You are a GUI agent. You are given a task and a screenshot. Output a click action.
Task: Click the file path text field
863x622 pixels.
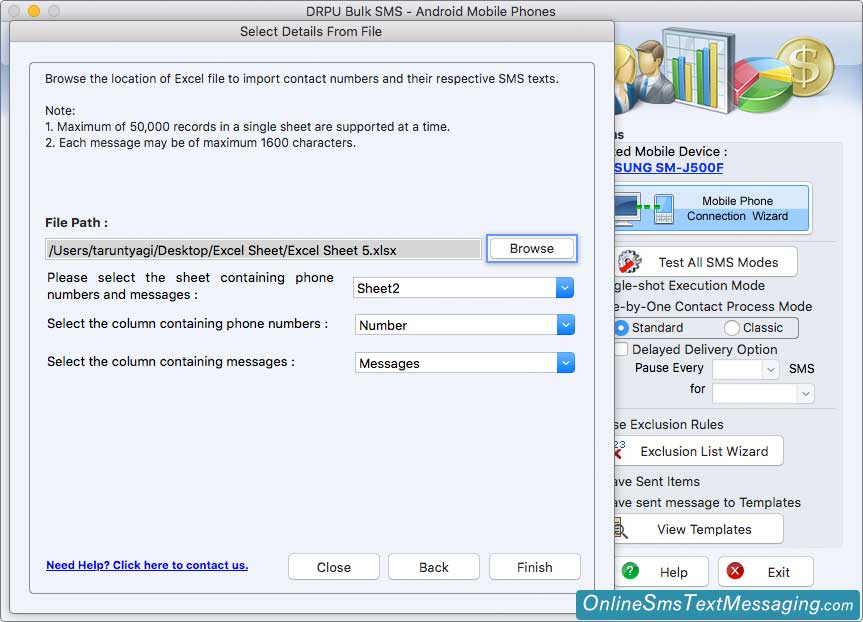(264, 250)
